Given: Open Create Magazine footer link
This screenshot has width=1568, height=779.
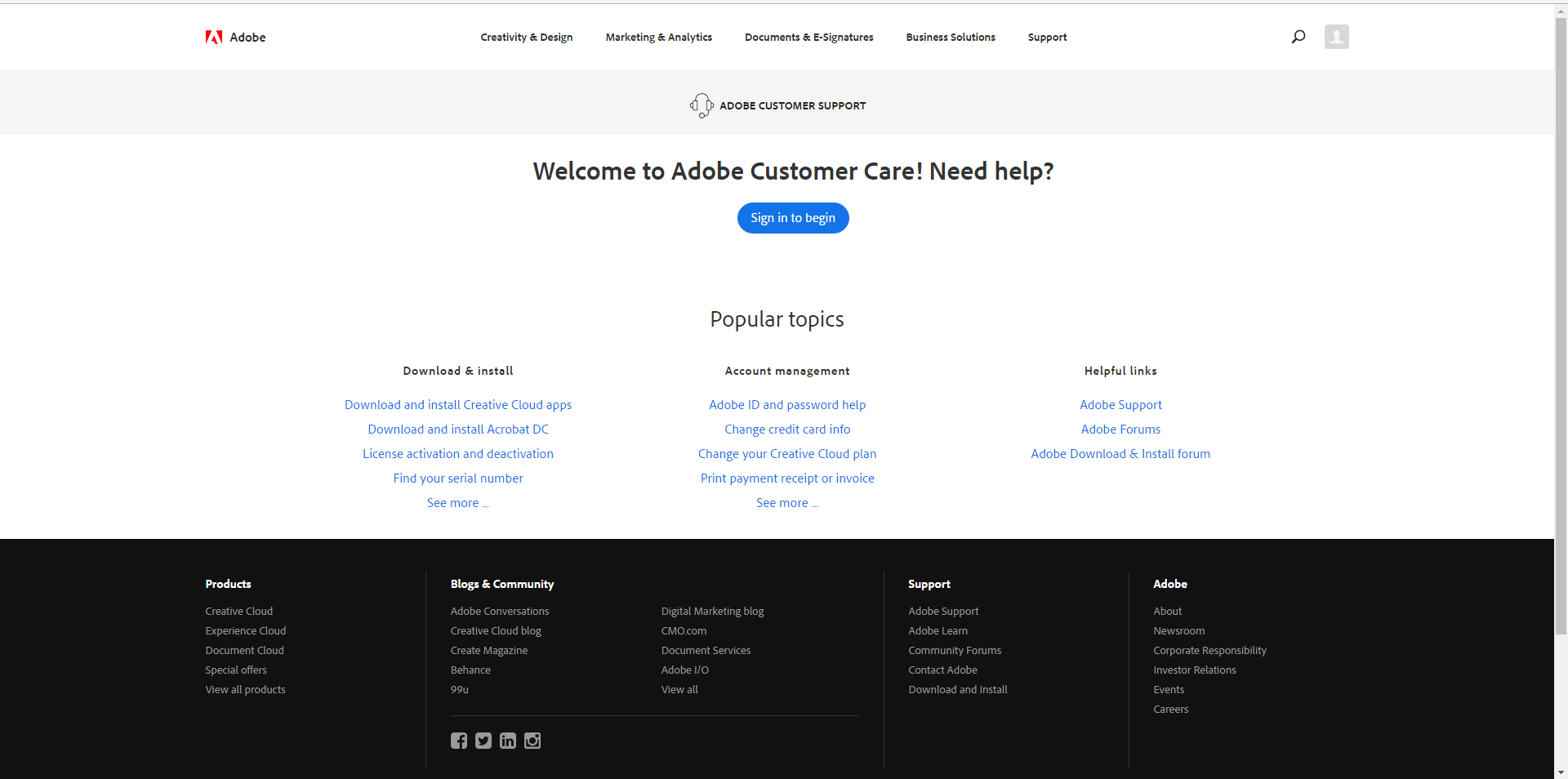Looking at the screenshot, I should pos(489,650).
